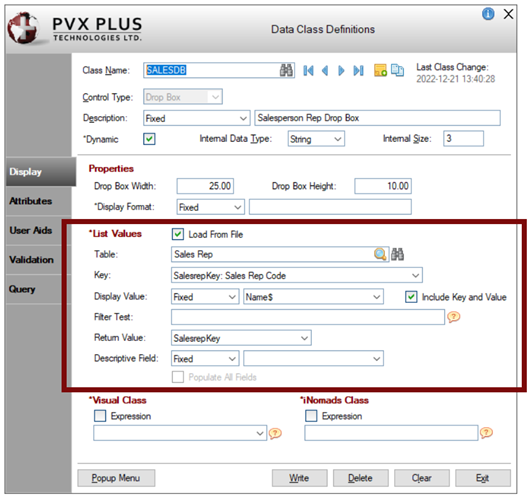Jump to last class record arrow

click(358, 71)
